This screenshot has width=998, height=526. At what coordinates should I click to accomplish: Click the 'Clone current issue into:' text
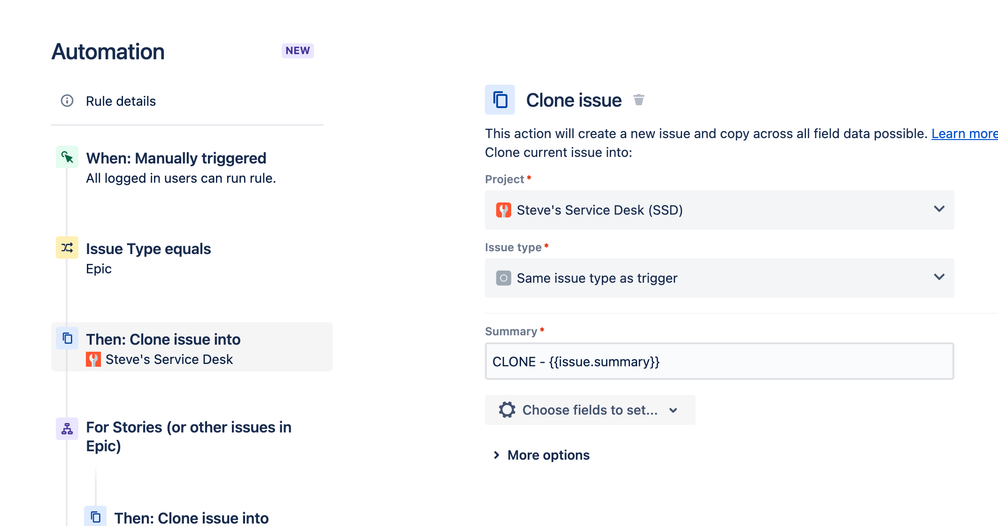(558, 152)
